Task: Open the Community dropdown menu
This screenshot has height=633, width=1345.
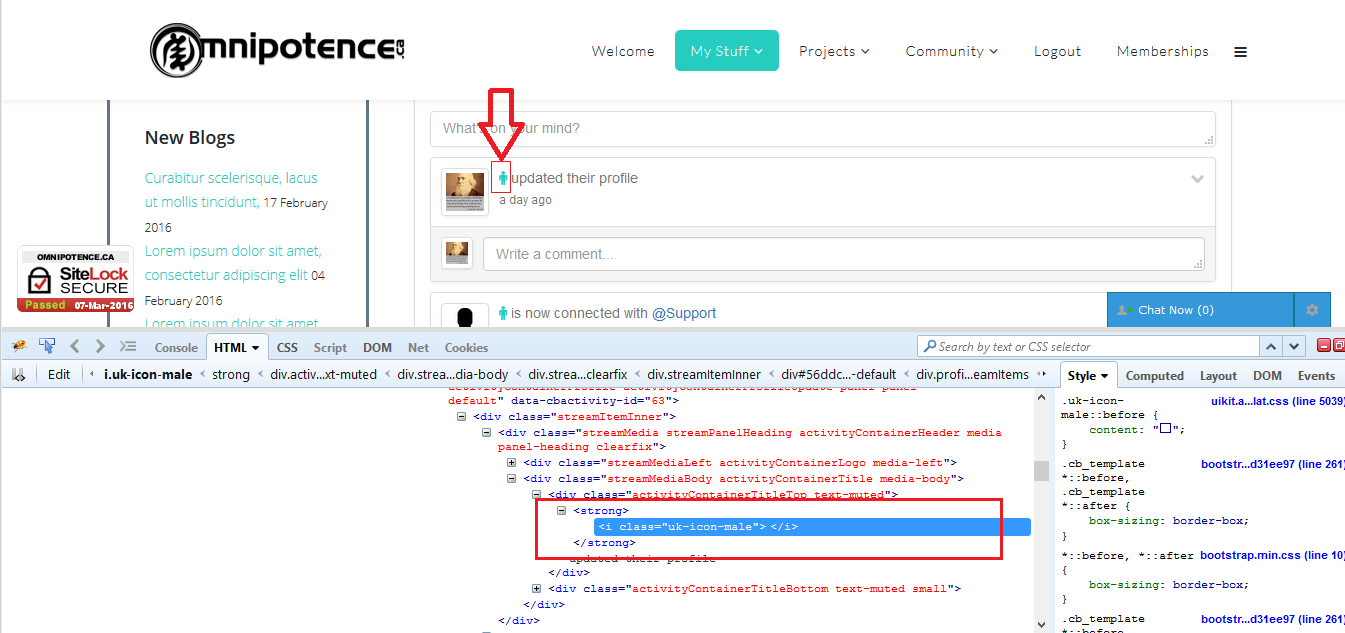Action: 952,51
